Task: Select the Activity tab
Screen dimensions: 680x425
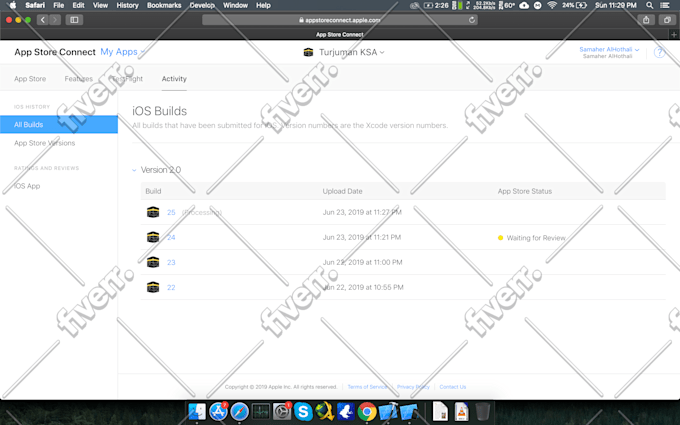Action: click(x=174, y=79)
